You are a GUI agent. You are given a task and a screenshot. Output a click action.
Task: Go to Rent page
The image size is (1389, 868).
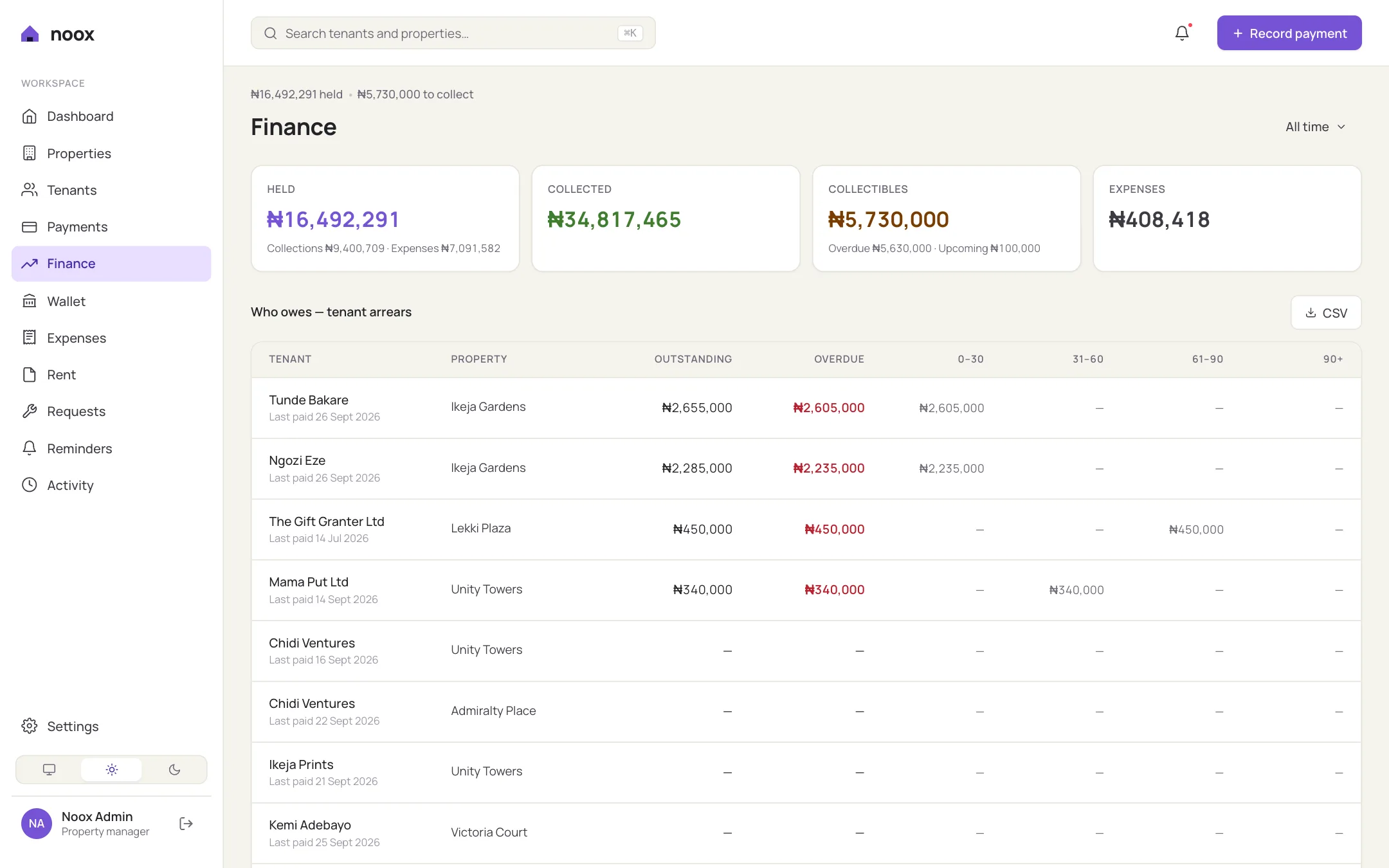coord(111,375)
